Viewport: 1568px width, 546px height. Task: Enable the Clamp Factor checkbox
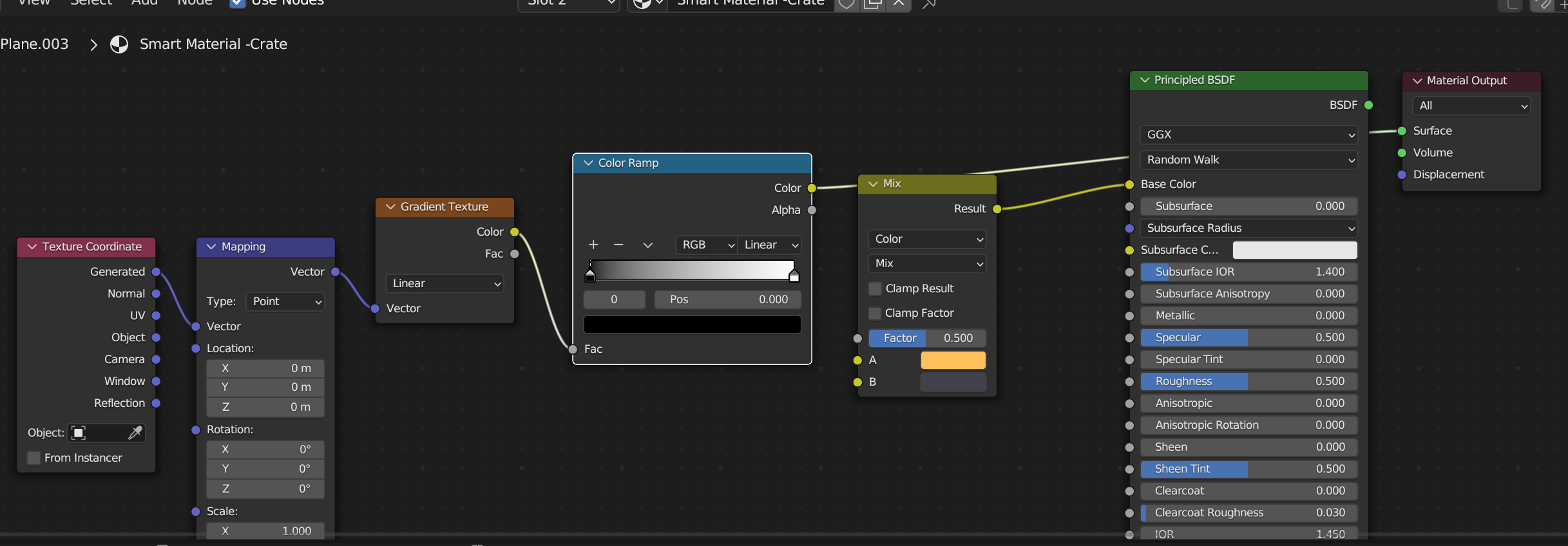pos(875,313)
